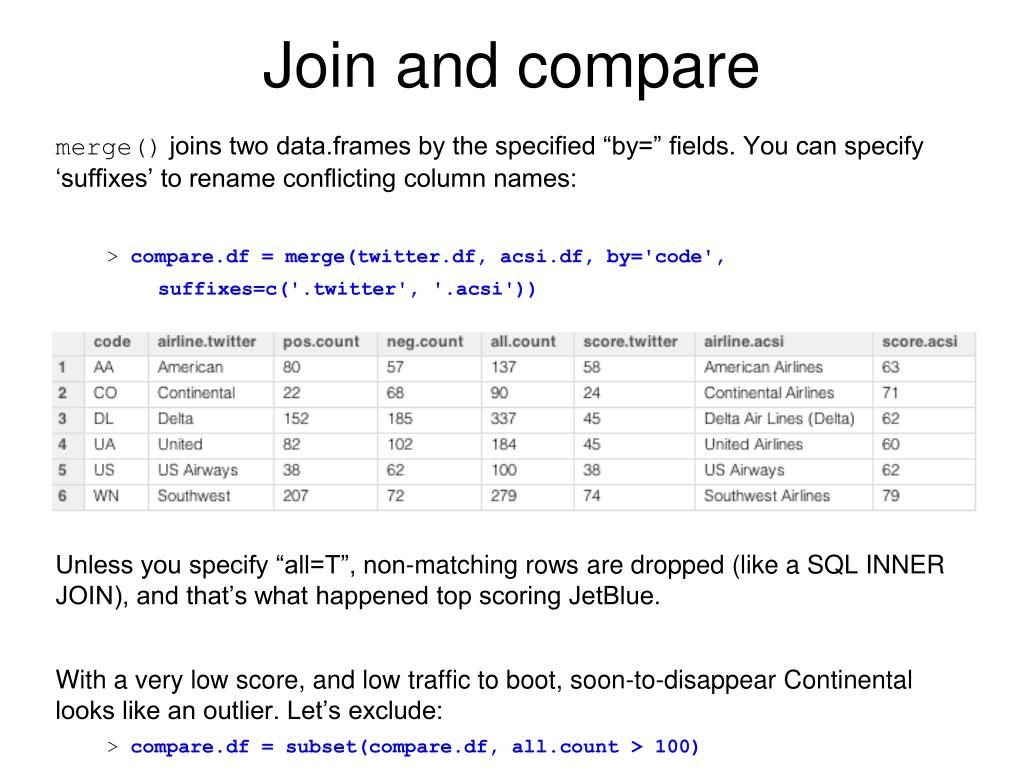
Task: Click the 'pos.count' column header
Action: (321, 342)
